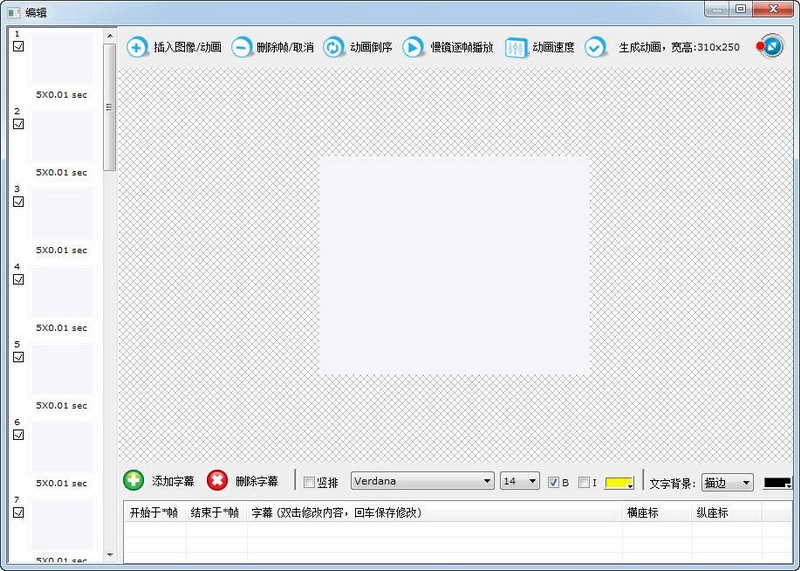Image resolution: width=800 pixels, height=571 pixels.
Task: Uncheck frame 1 checkbox
Action: point(18,46)
